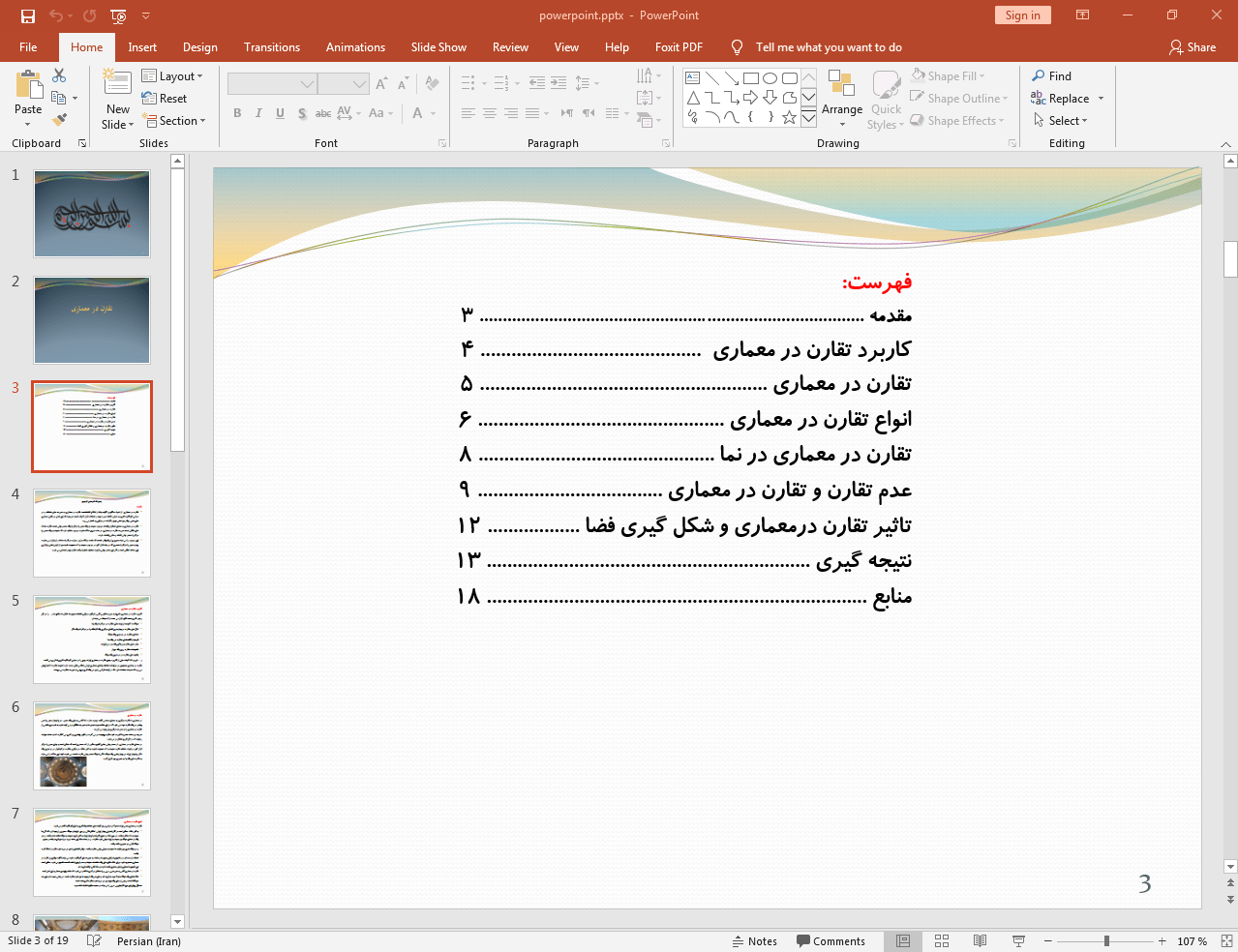1238x952 pixels.
Task: Click the Save icon in title bar
Action: click(x=28, y=15)
